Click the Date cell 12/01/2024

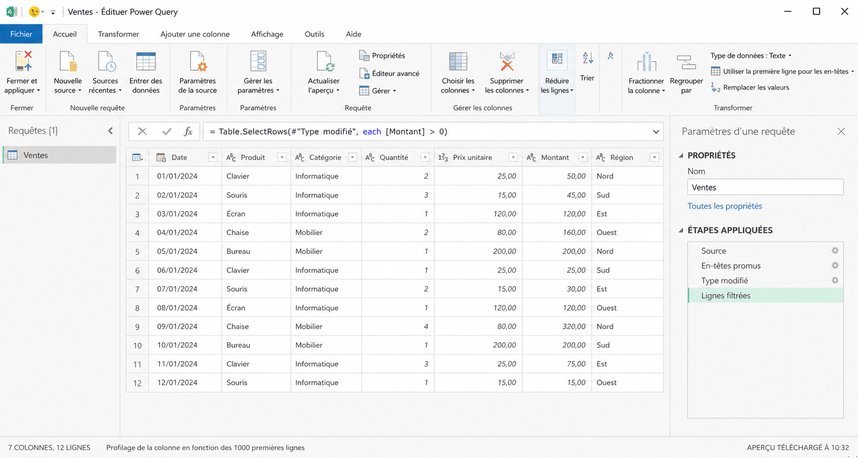[185, 383]
